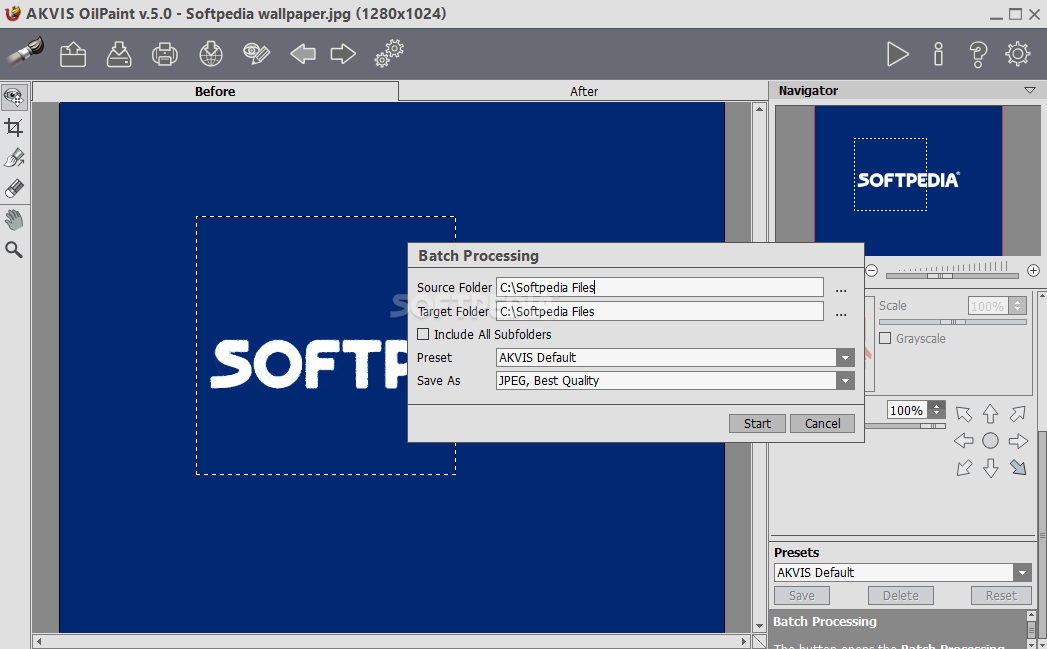Save image using the toolbar icon

point(119,54)
